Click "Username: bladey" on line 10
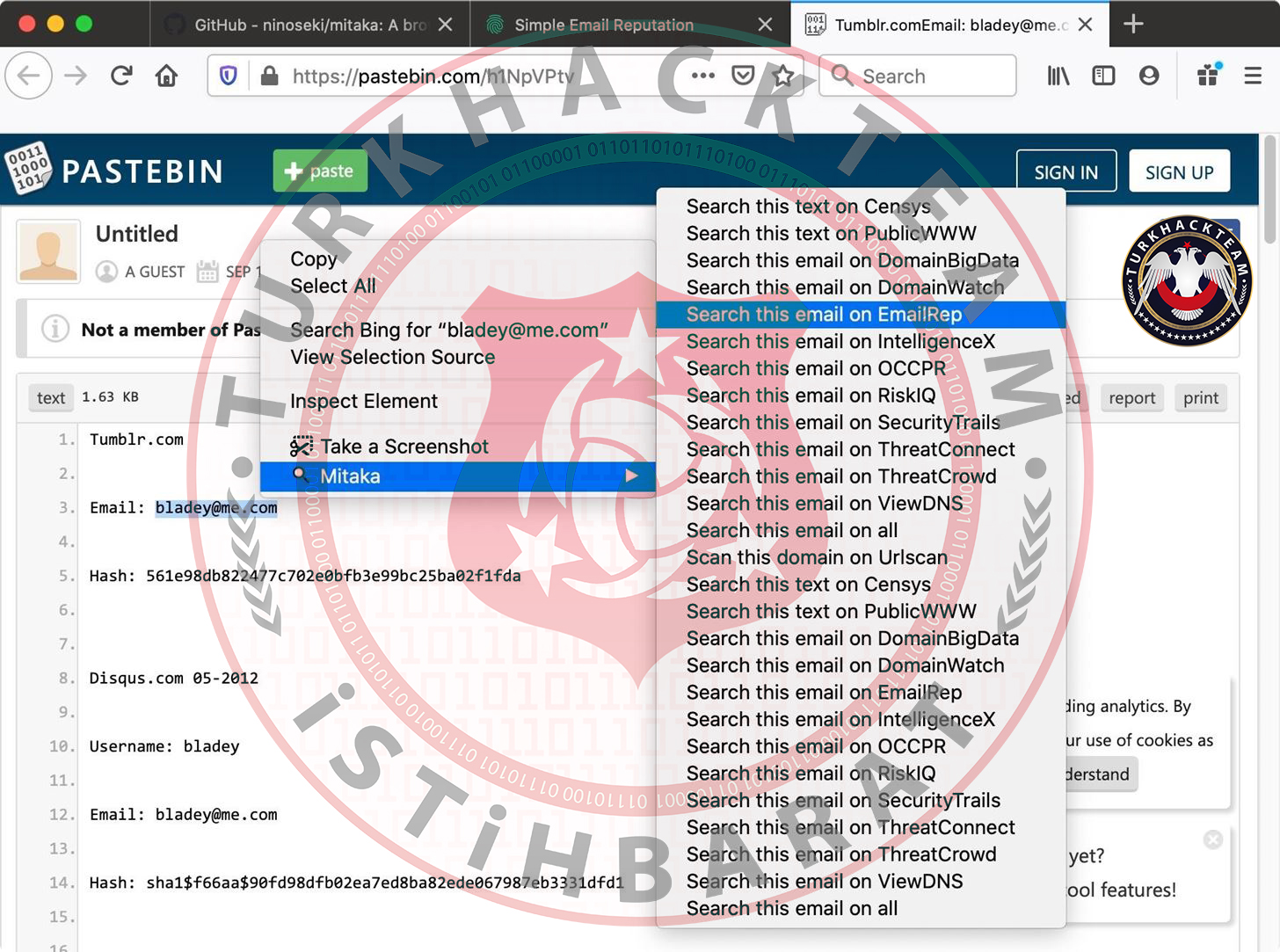Viewport: 1280px width, 952px height. [x=164, y=746]
